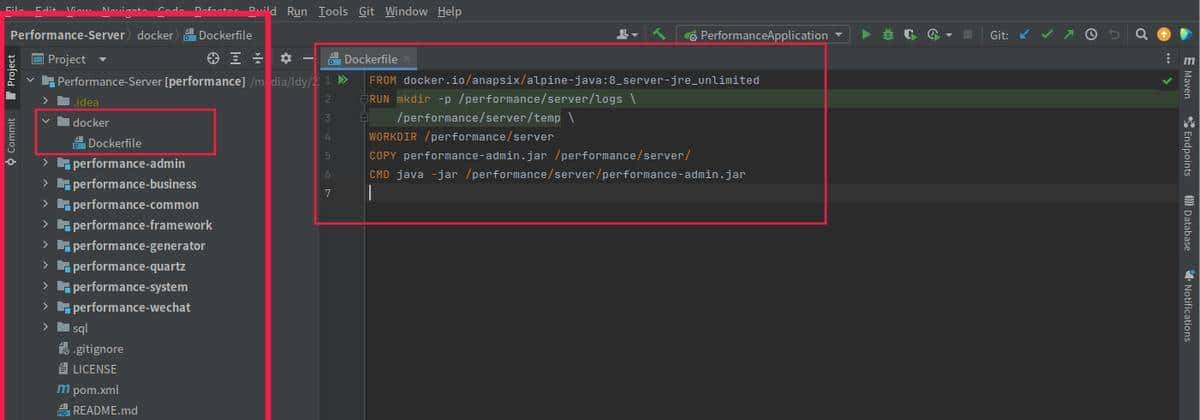This screenshot has width=1200, height=420.
Task: Open the PerformanceApplication run configuration dropdown
Action: [x=763, y=34]
